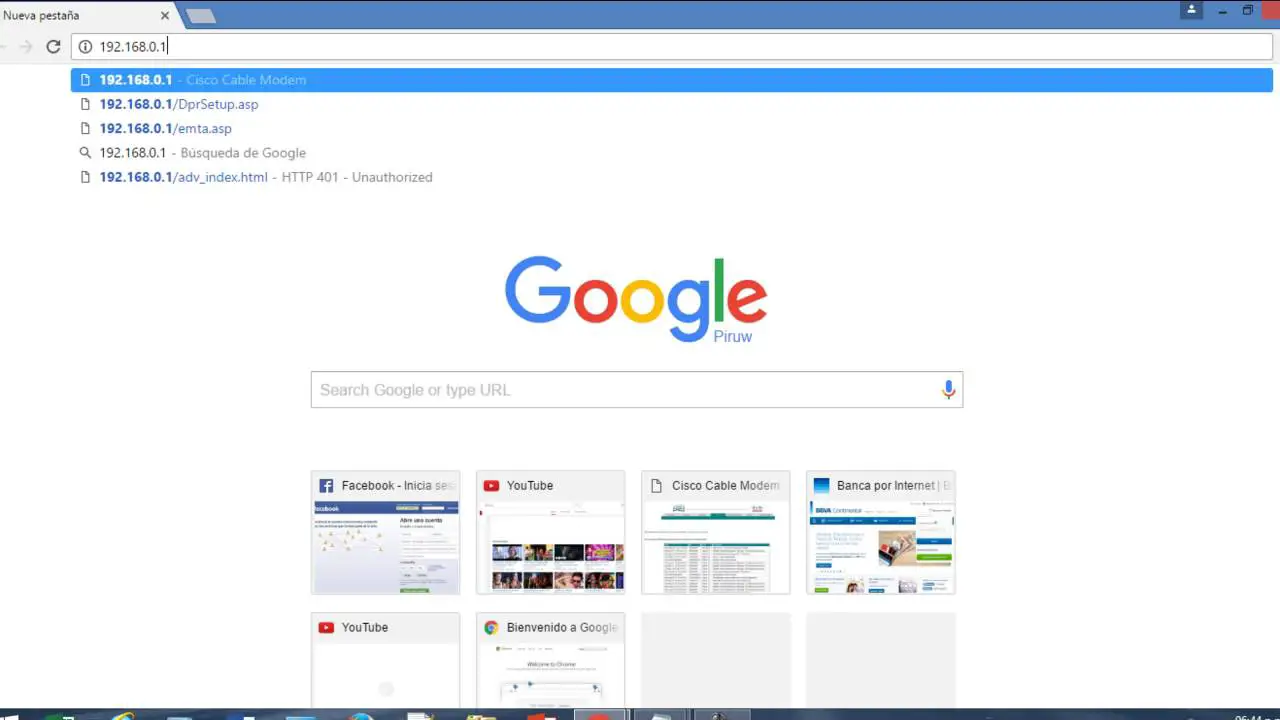Viewport: 1280px width, 720px height.
Task: Choose the adv_index.html HTTP 401 suggestion
Action: point(672,177)
